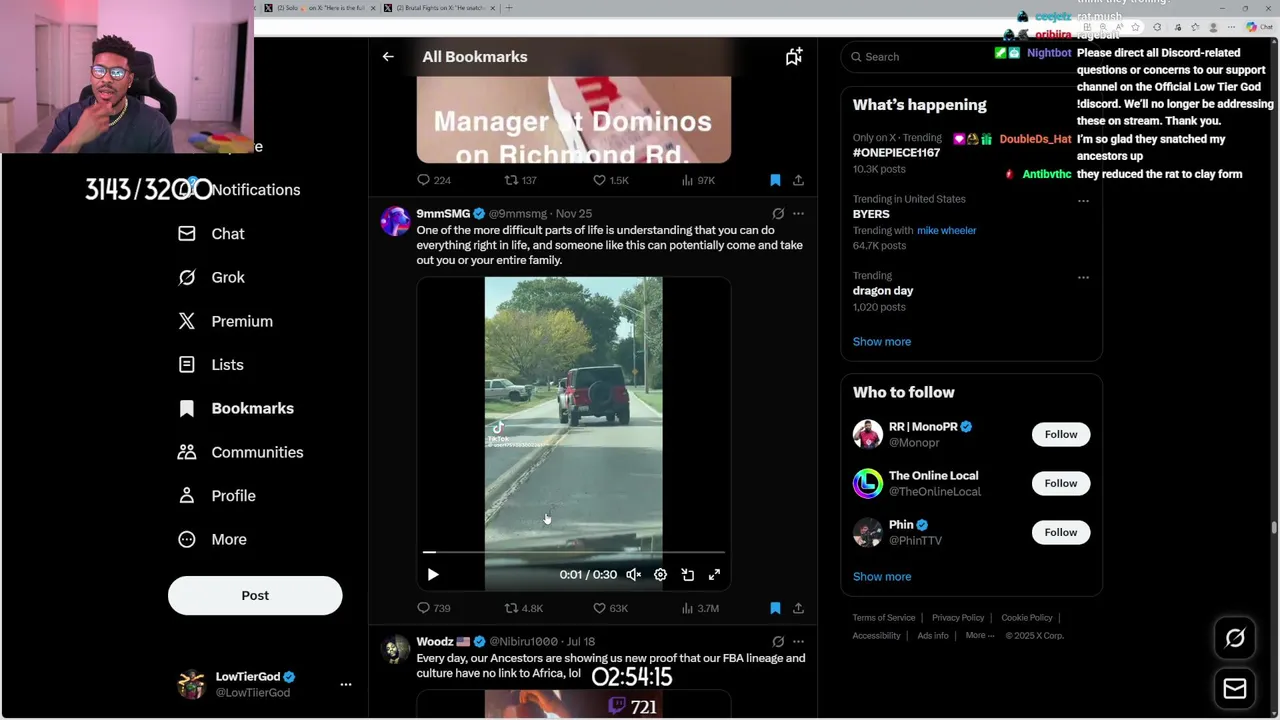Reply to 9mmSMG post with 739 replies
The image size is (1280, 720).
pos(434,608)
